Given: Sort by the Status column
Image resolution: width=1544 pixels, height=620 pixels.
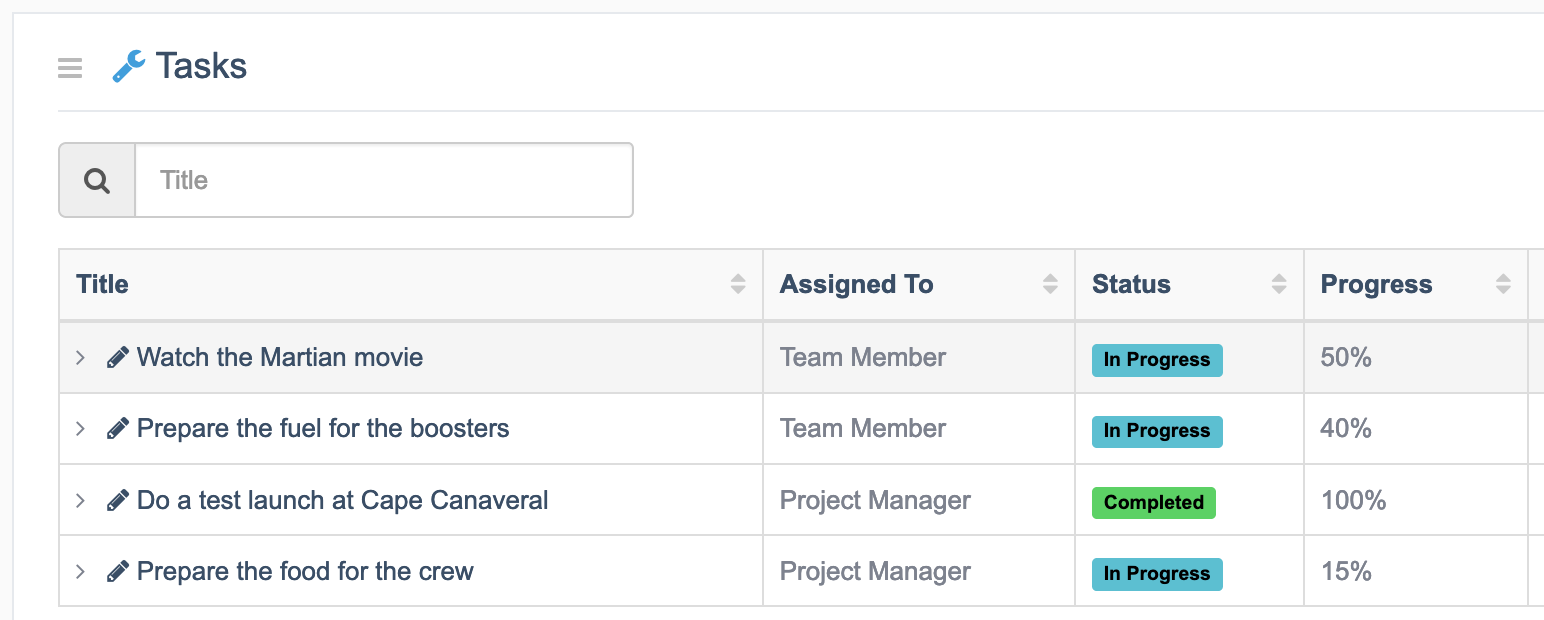Looking at the screenshot, I should pos(1279,284).
